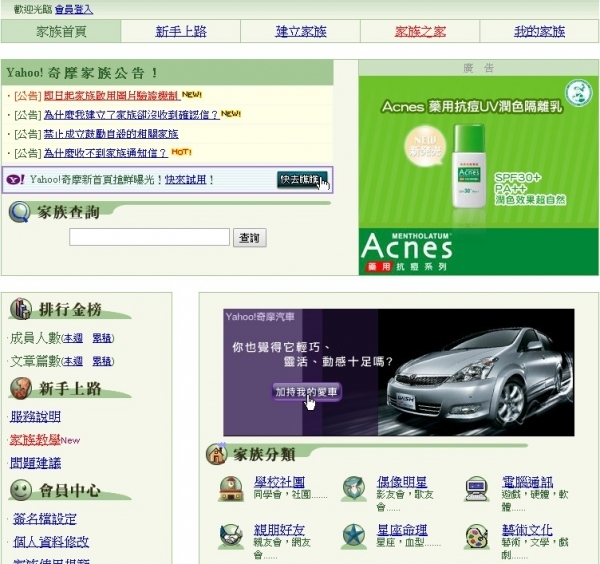Open the 學校社團 category link

click(x=279, y=482)
